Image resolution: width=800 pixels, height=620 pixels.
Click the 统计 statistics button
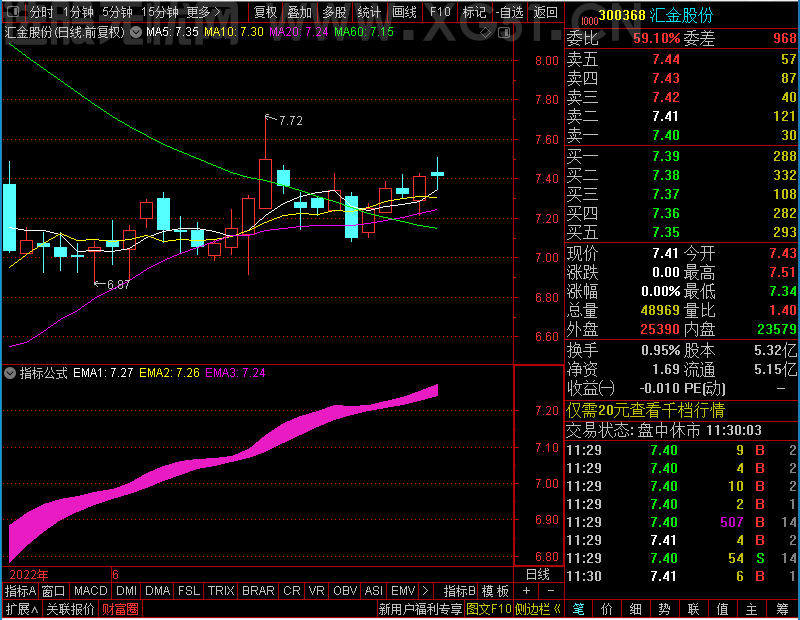pos(369,12)
